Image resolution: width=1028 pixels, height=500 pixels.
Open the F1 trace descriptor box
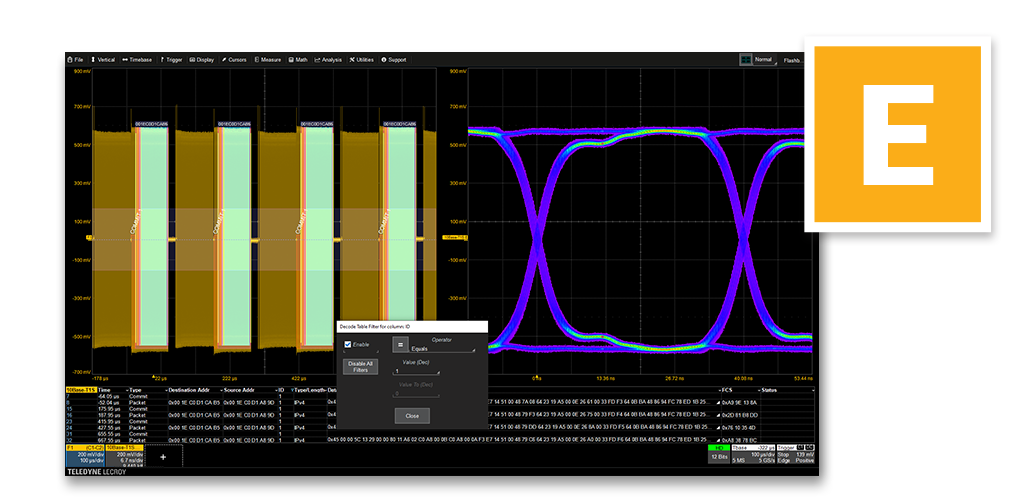pos(83,455)
